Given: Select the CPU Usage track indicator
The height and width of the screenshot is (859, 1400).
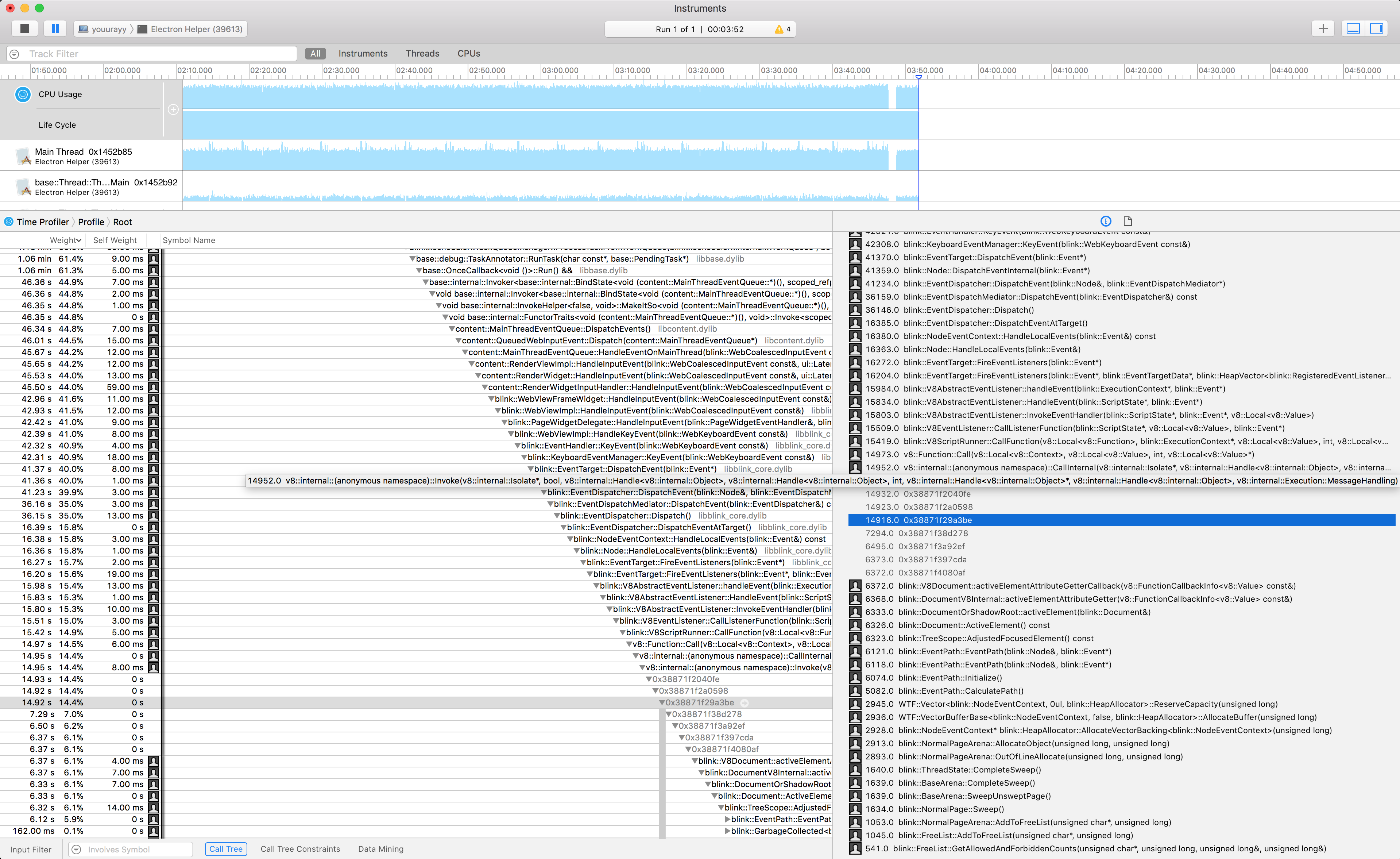Looking at the screenshot, I should [x=23, y=95].
